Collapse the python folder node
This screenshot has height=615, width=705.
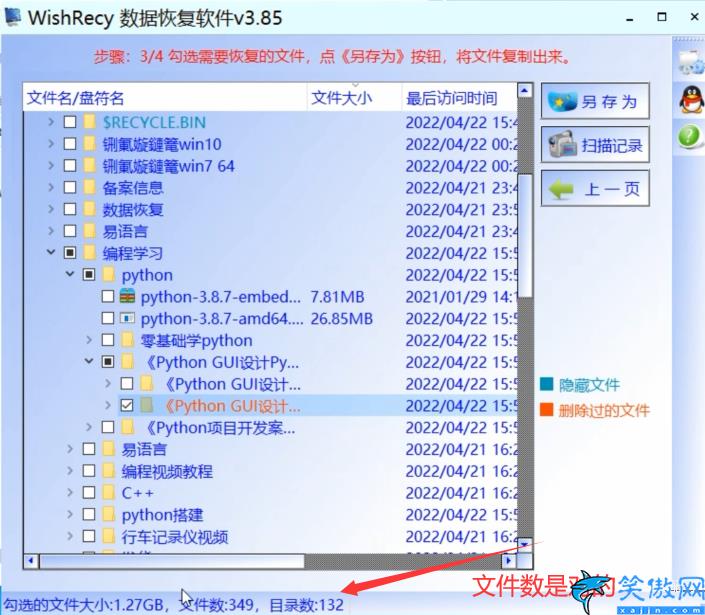pyautogui.click(x=70, y=274)
